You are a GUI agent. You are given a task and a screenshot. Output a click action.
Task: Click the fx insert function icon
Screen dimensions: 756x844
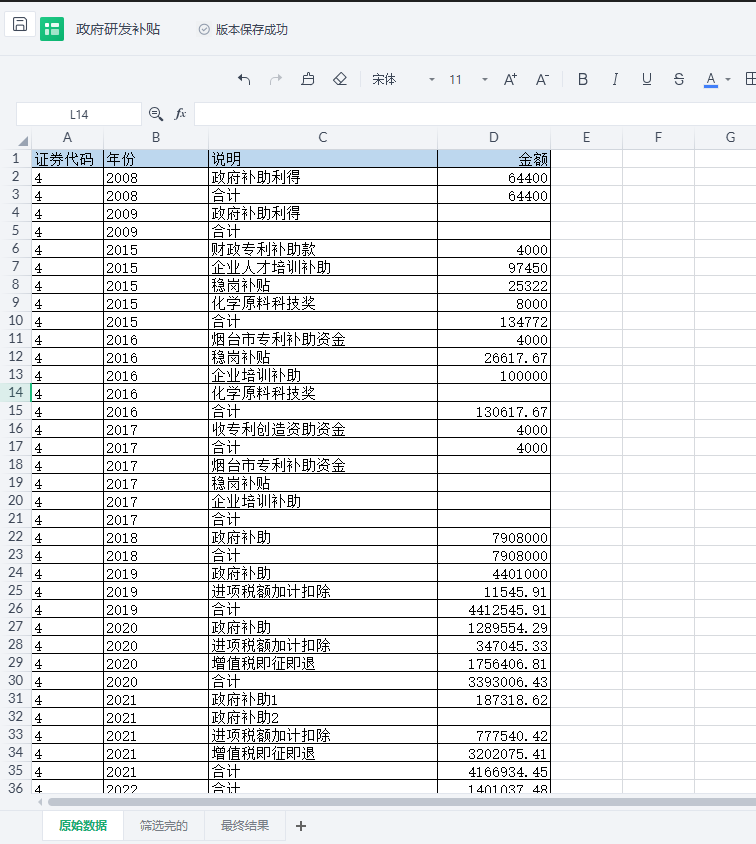coord(180,114)
